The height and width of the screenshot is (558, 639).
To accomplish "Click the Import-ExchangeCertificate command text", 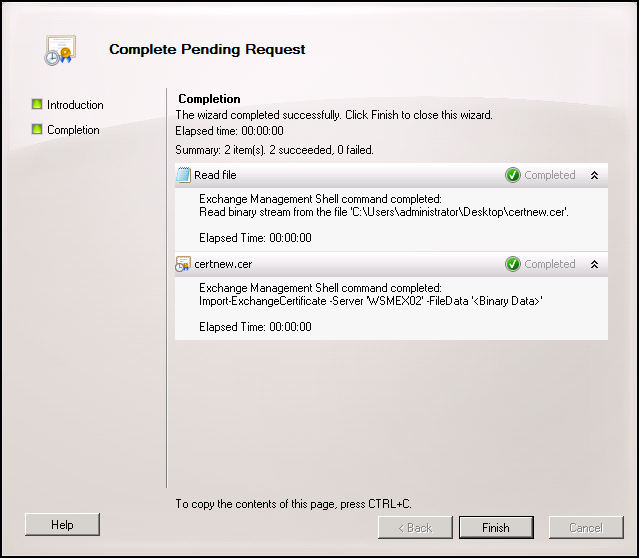I will pos(371,301).
